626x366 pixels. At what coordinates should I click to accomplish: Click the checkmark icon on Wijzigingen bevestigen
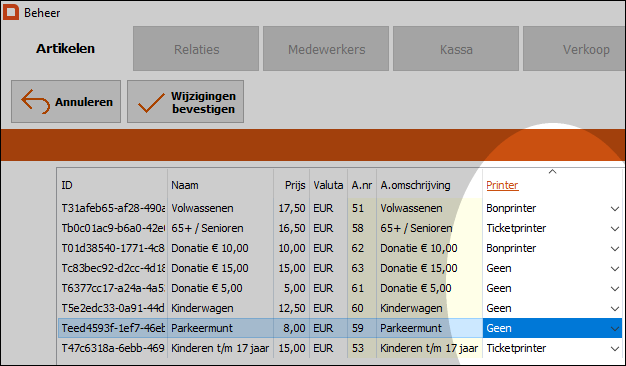pos(151,103)
